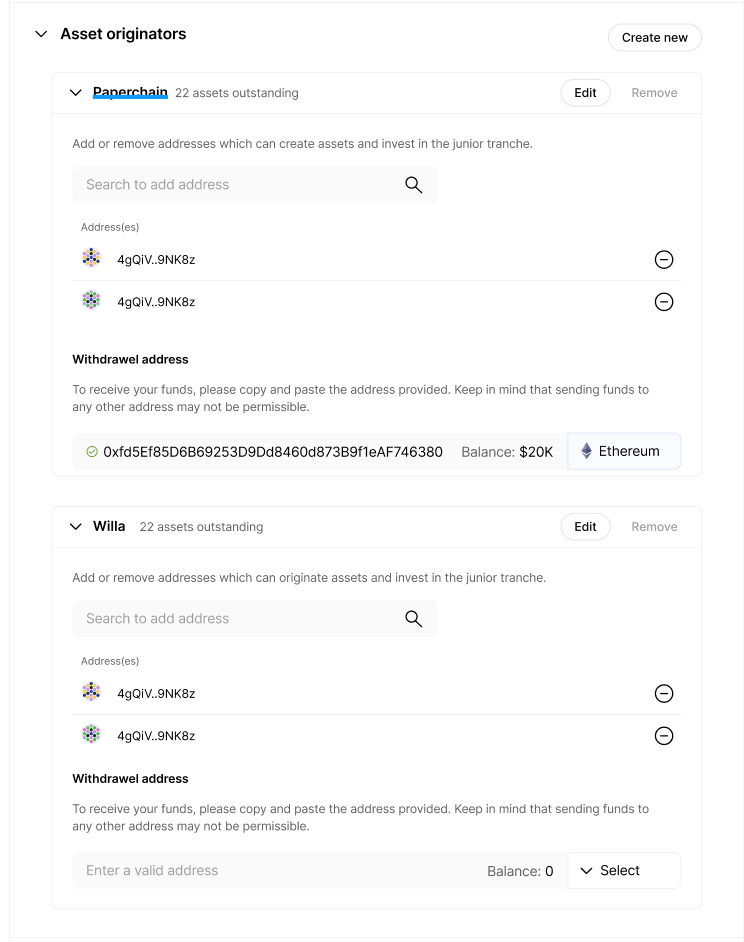This screenshot has width=744, height=942.
Task: Edit the Paperchain originator
Action: [x=585, y=92]
